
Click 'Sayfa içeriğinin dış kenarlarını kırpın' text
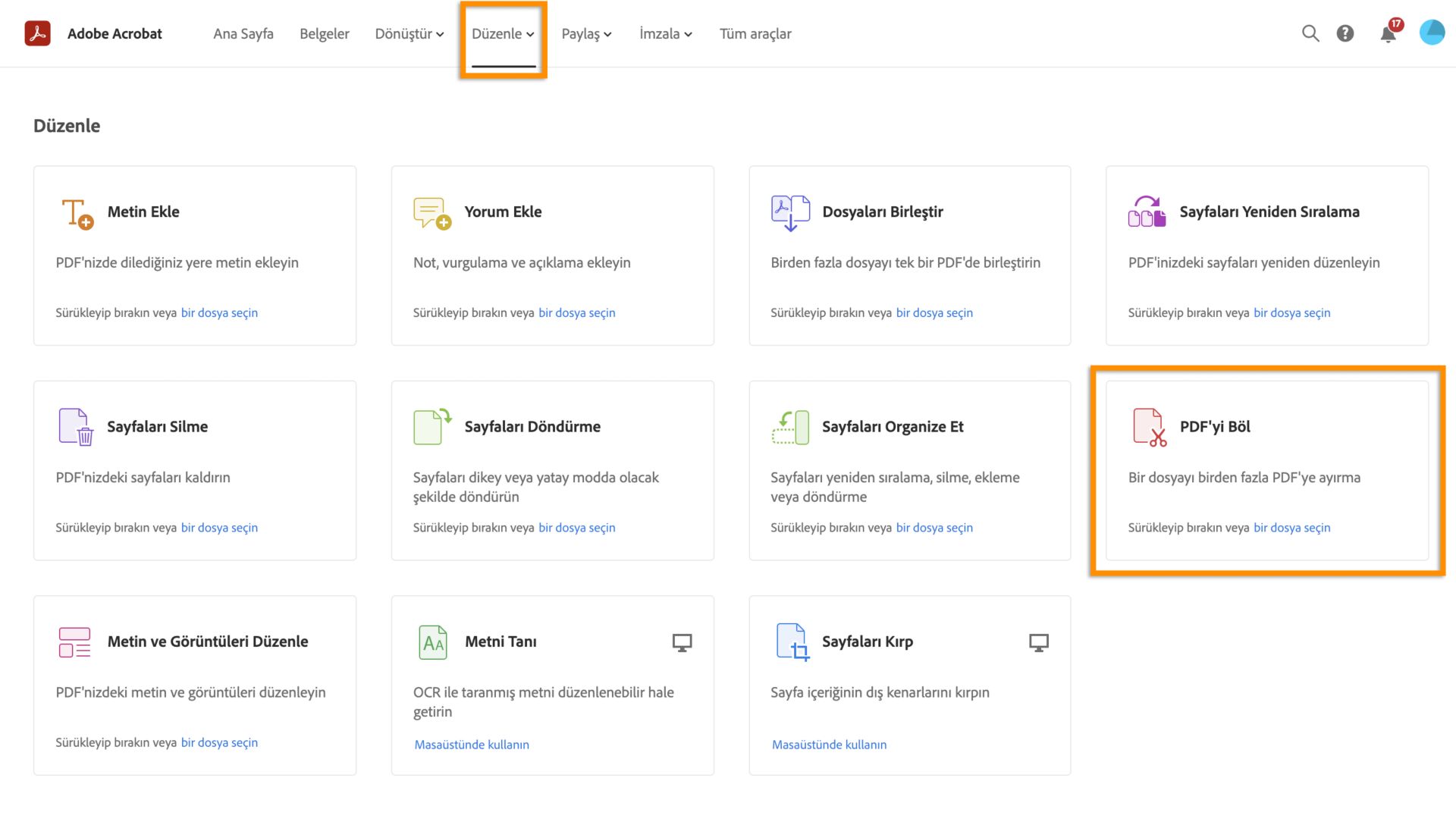(880, 692)
